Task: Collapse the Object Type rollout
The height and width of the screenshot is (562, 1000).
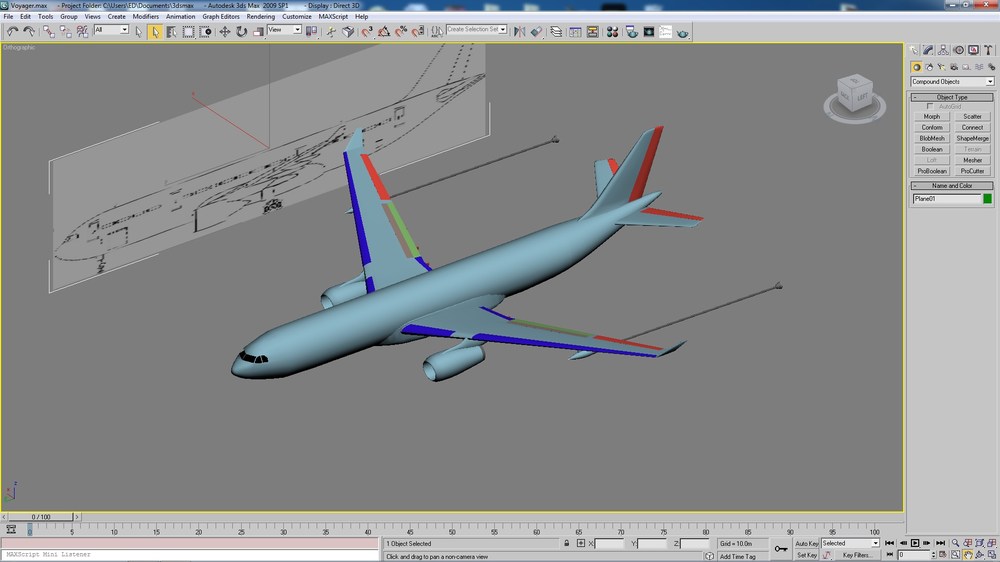Action: (x=952, y=97)
